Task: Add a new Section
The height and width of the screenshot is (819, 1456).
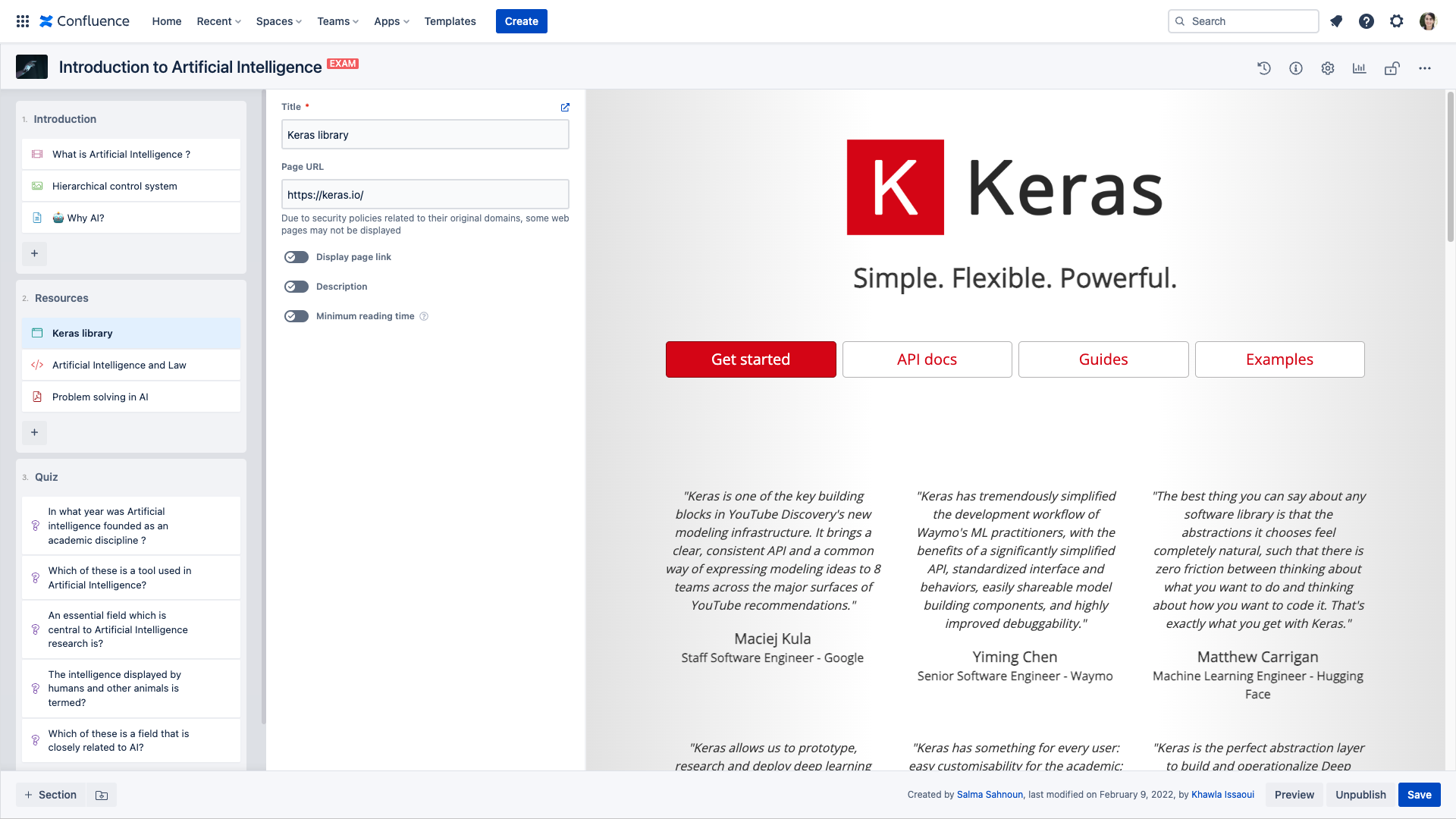Action: pos(51,795)
